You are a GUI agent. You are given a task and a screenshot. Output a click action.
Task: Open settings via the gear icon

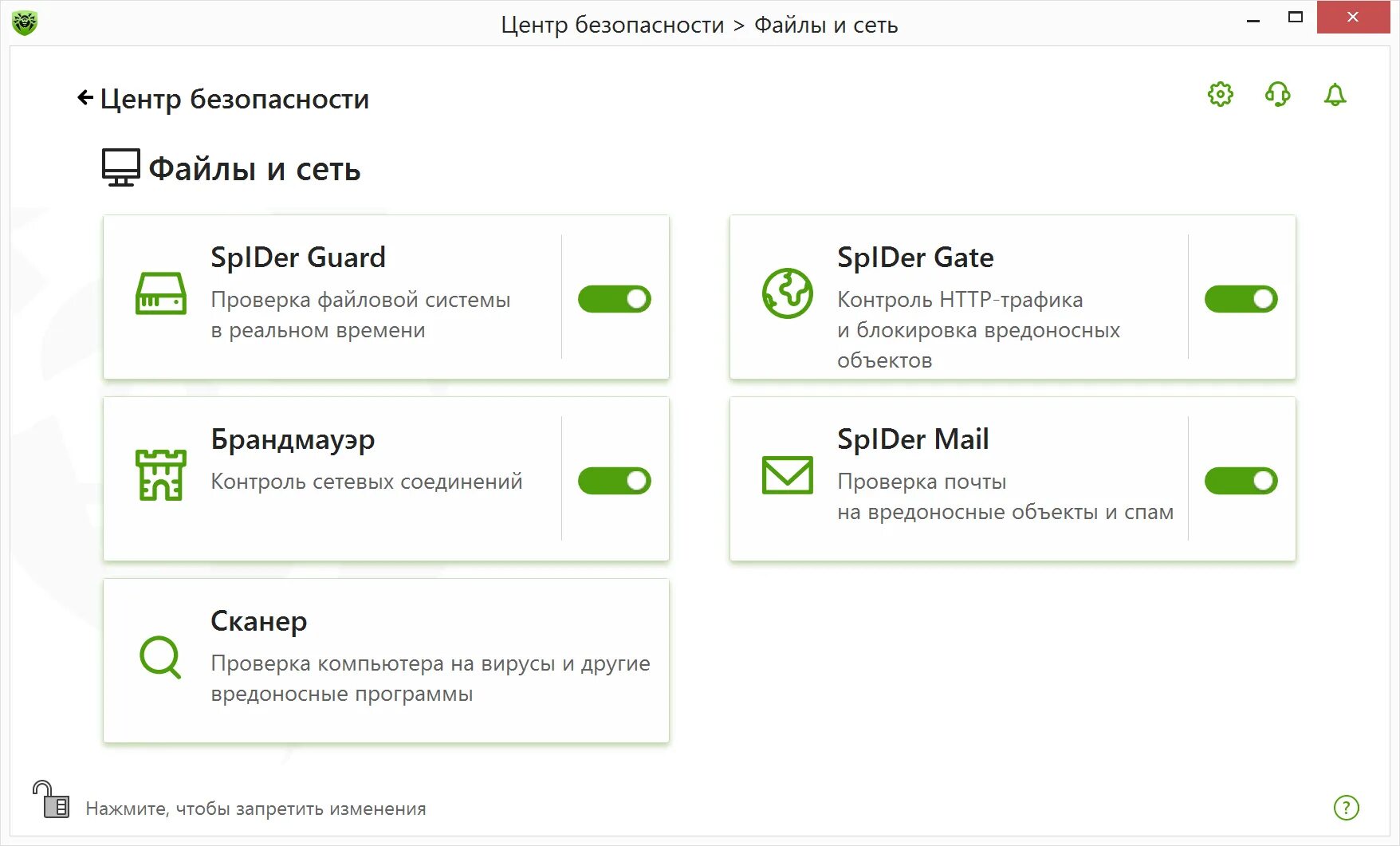click(x=1220, y=95)
